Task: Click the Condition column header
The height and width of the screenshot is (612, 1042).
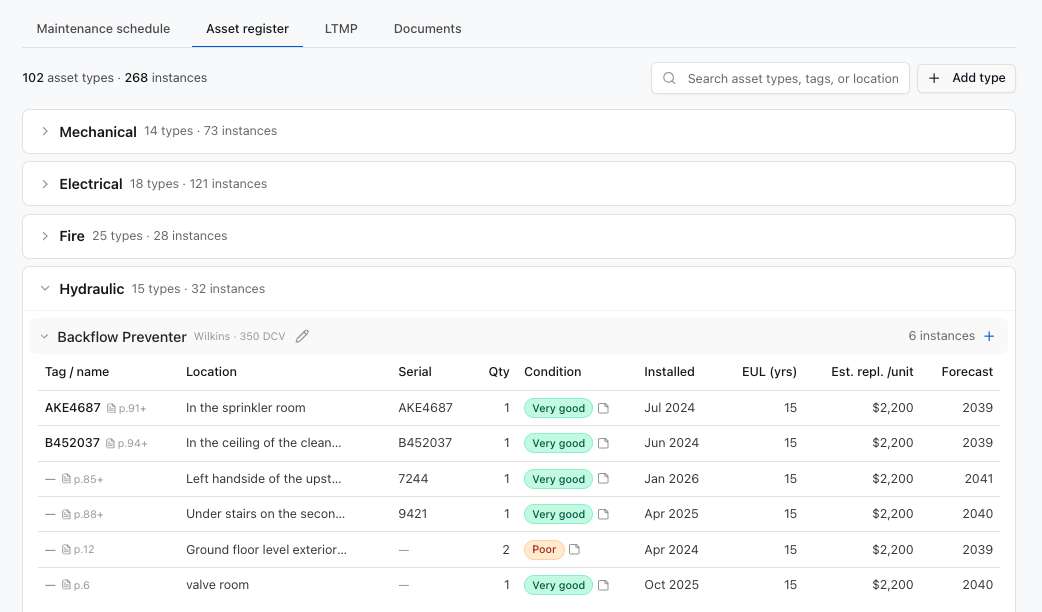Action: click(x=552, y=371)
